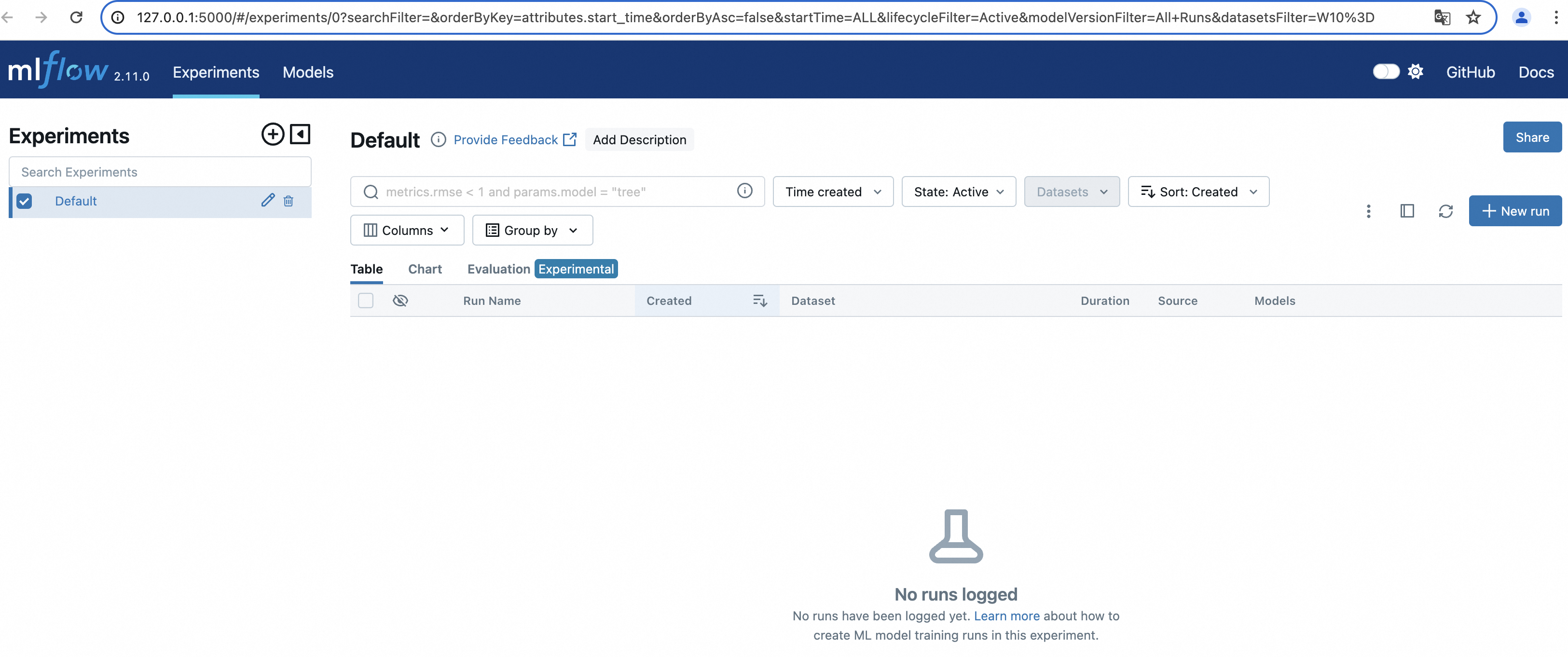
Task: Collapse the experiments sidebar panel
Action: point(300,135)
